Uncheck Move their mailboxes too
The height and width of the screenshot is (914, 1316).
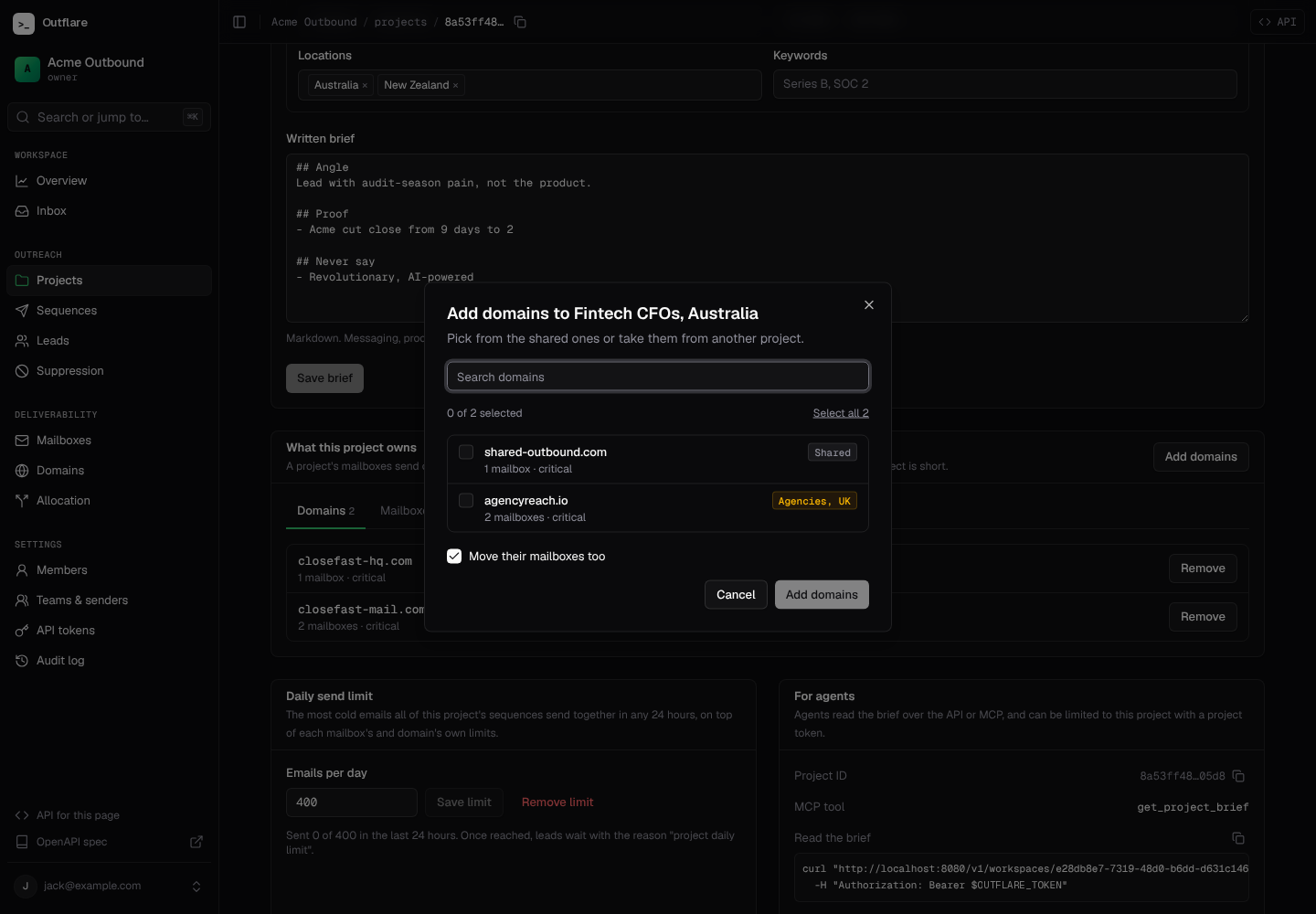(x=454, y=556)
